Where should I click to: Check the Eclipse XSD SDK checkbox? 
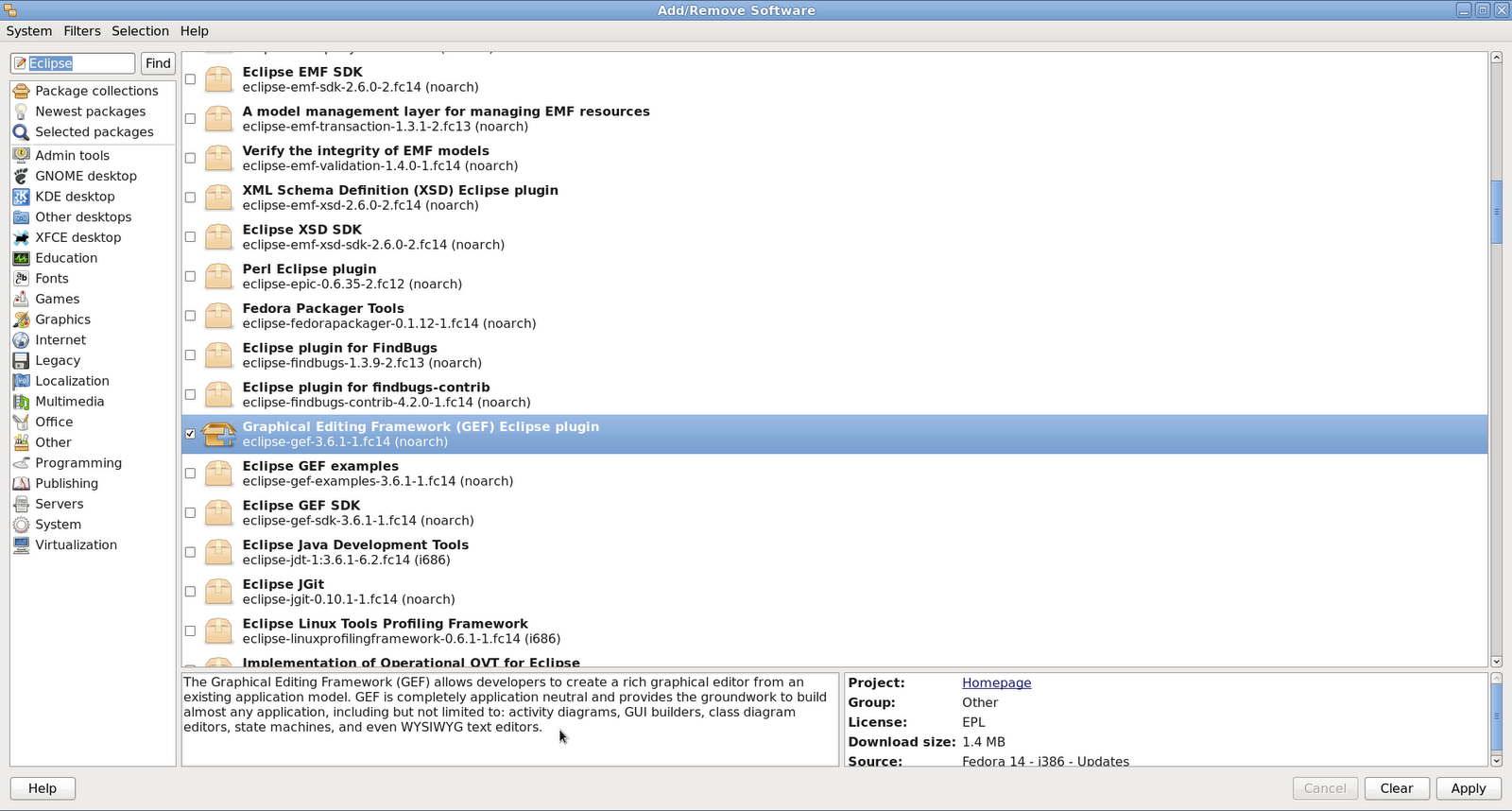pyautogui.click(x=190, y=237)
